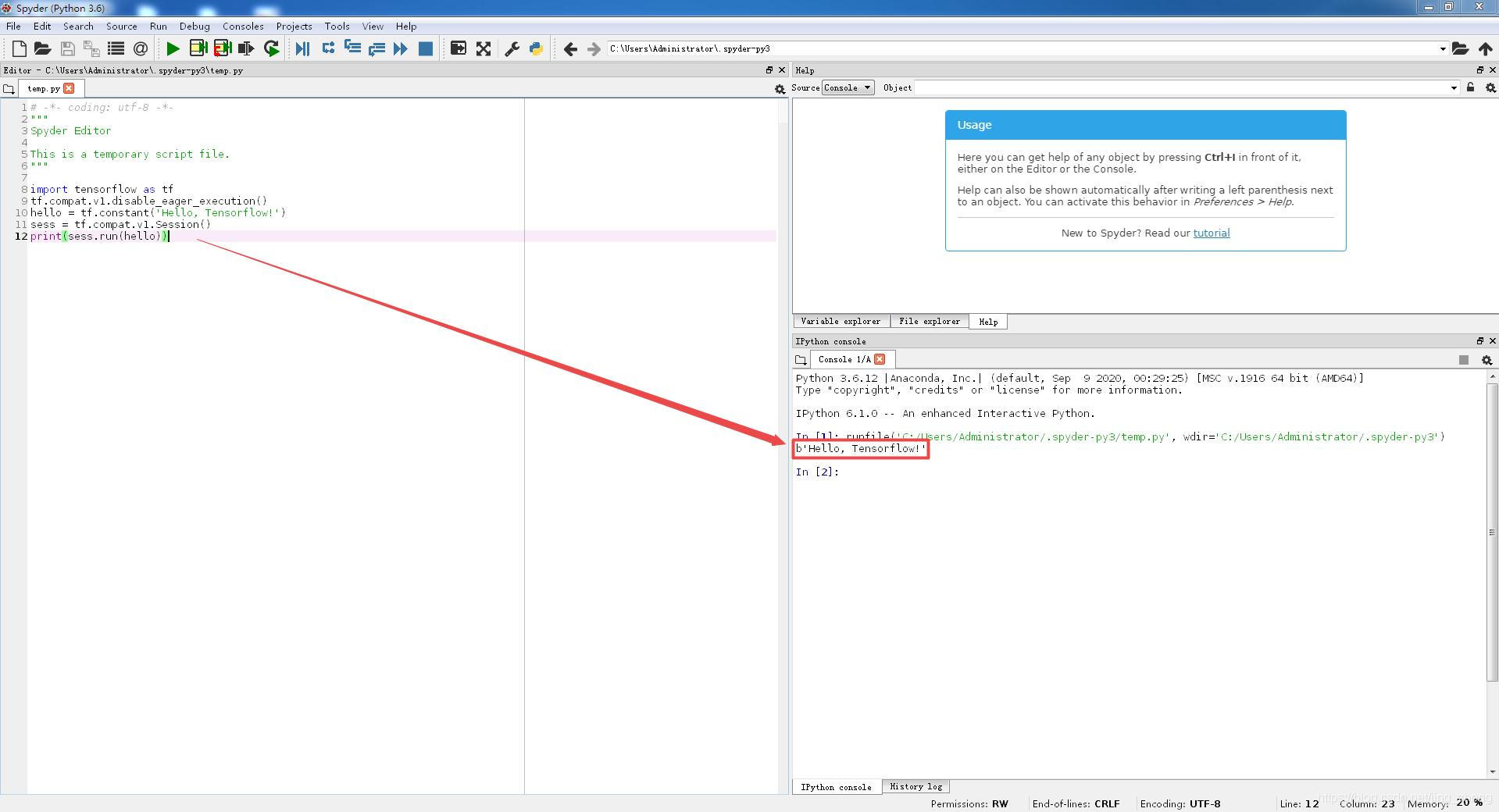The height and width of the screenshot is (812, 1499).
Task: Create a new file from the toolbar
Action: tap(19, 48)
